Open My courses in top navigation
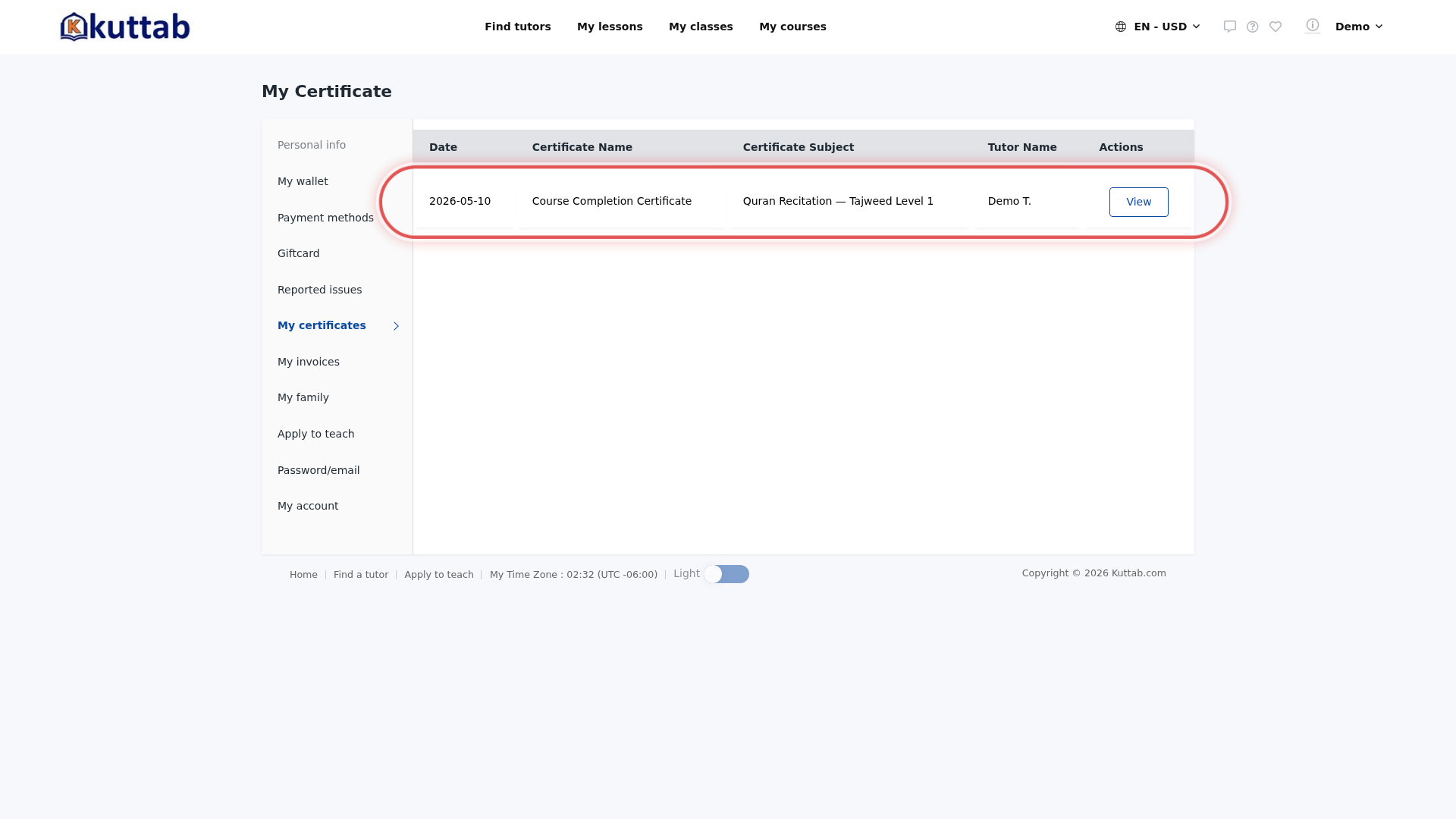 (792, 27)
